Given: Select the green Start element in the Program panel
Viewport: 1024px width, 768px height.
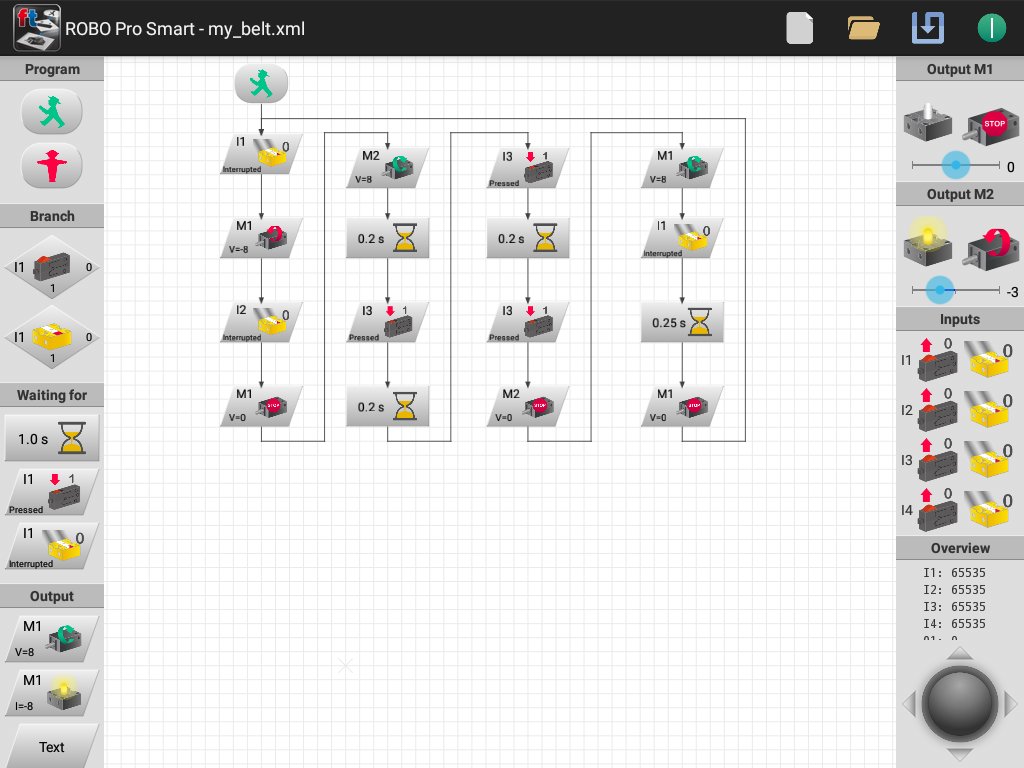Looking at the screenshot, I should coord(52,112).
